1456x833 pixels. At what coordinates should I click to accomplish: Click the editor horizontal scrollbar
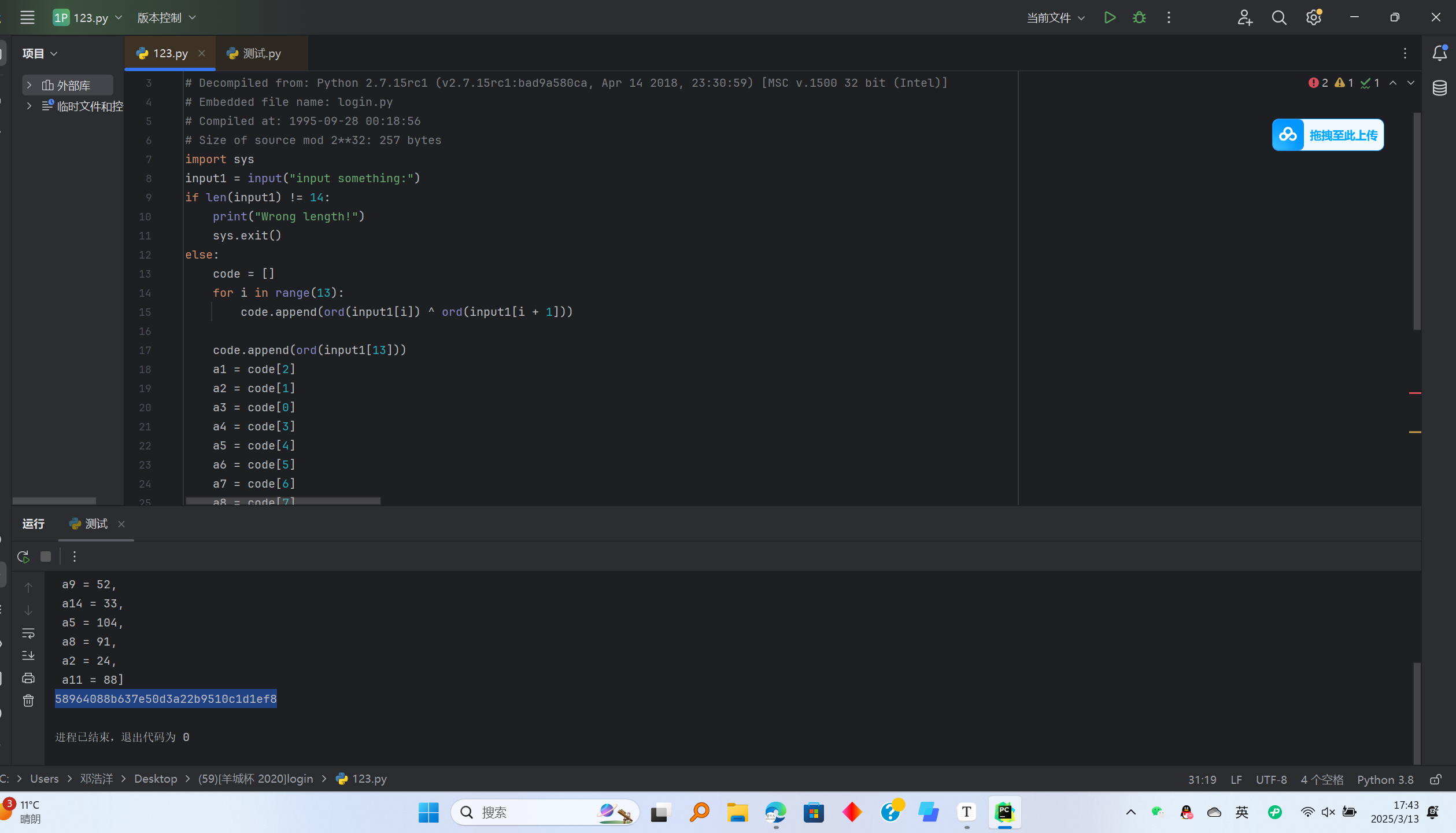[283, 501]
